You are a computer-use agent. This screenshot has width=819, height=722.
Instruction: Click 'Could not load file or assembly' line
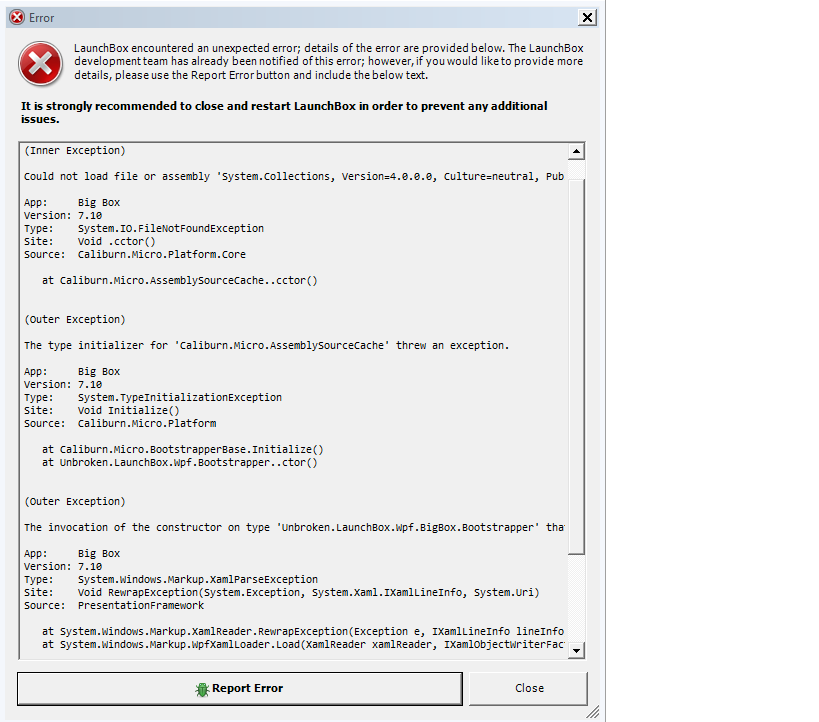294,177
